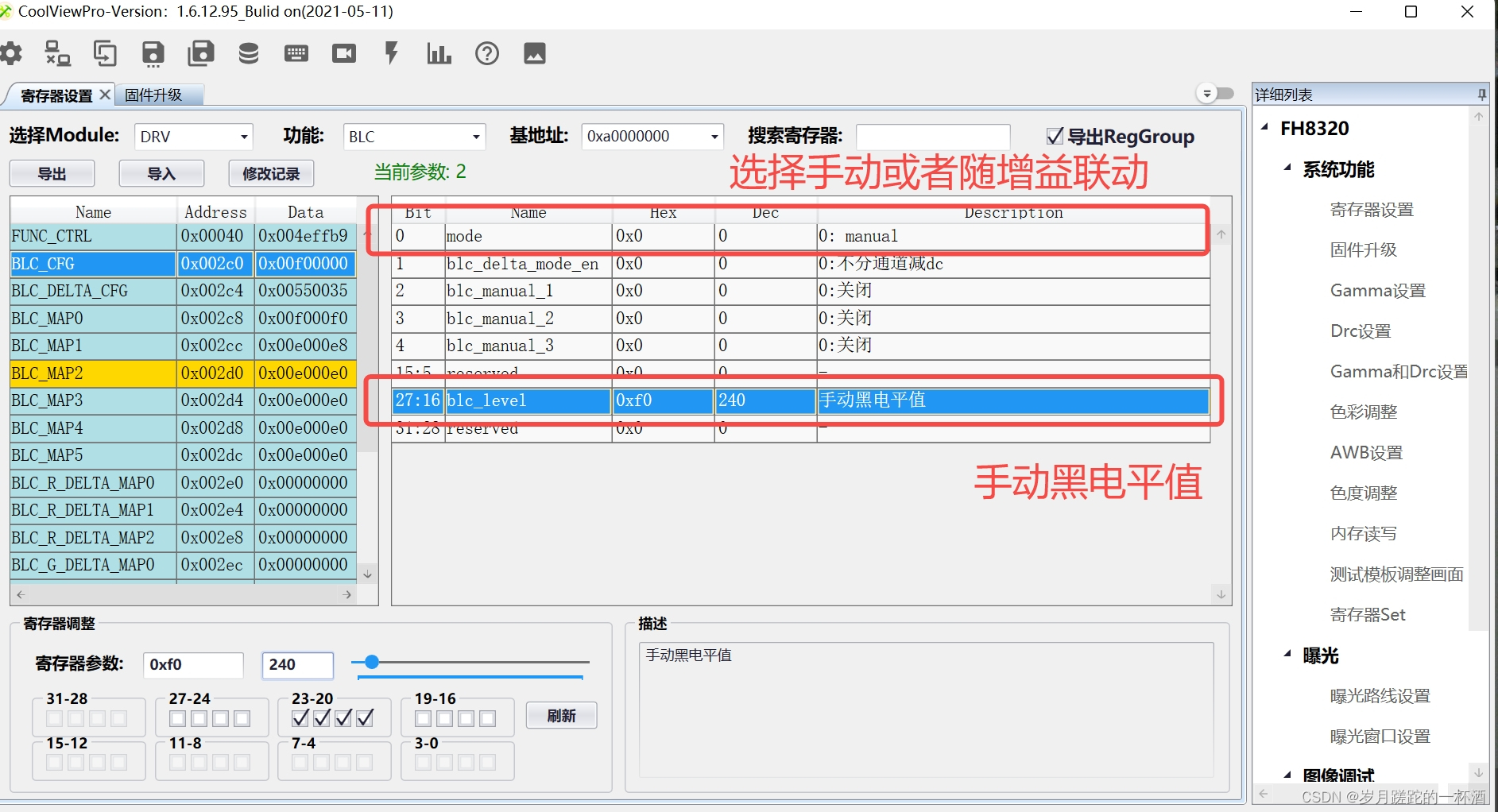Click the decimal register value field 240
Screen dimensions: 1498x812
coord(298,665)
